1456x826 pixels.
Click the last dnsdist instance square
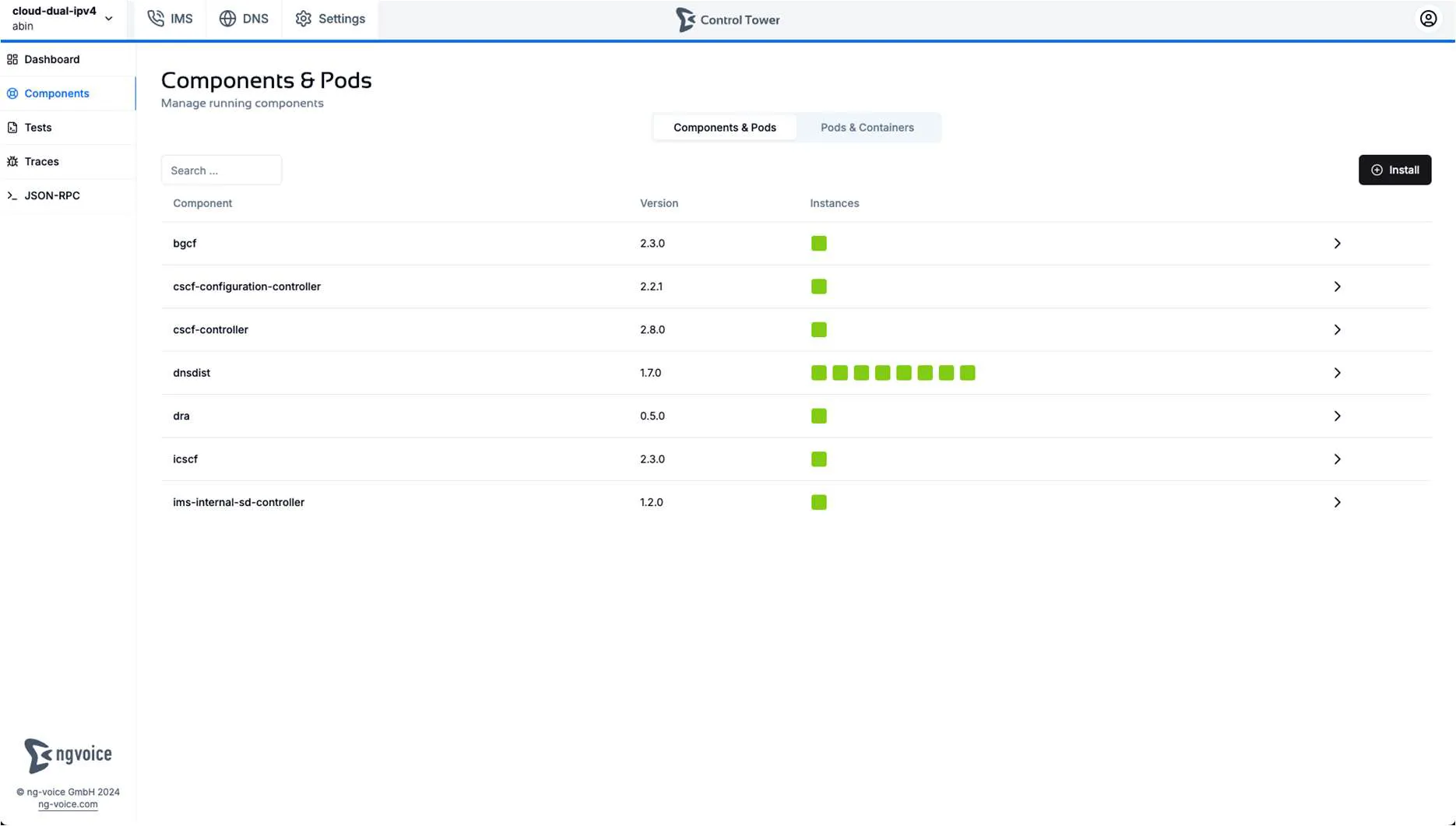click(x=967, y=373)
